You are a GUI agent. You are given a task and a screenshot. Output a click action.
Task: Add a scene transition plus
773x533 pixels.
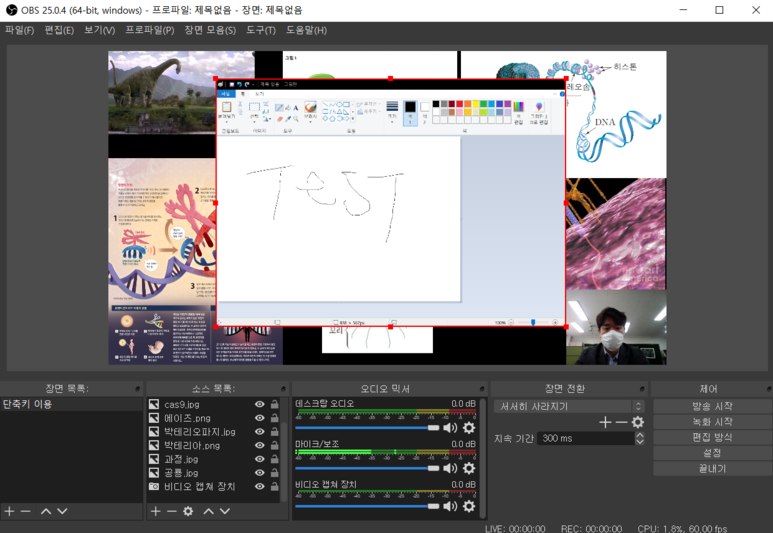[605, 422]
